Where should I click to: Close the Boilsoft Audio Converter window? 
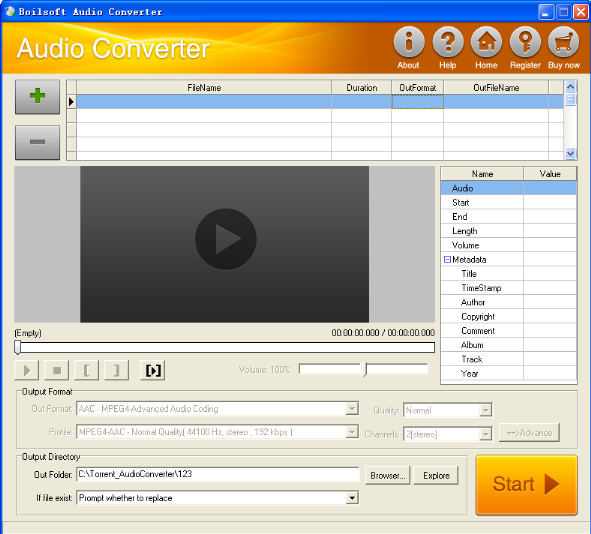581,12
